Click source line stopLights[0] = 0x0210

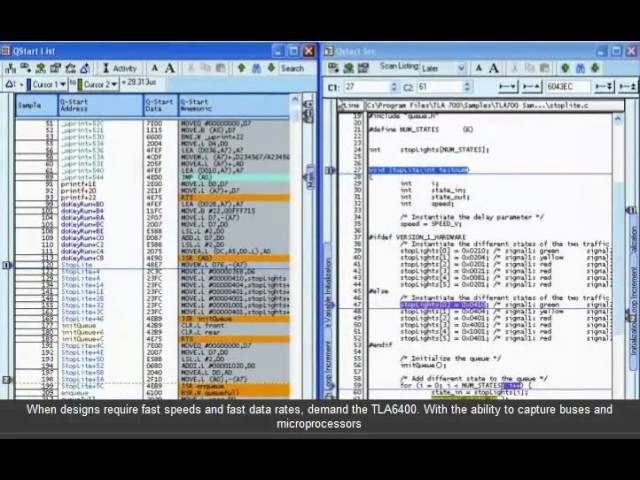tap(443, 251)
